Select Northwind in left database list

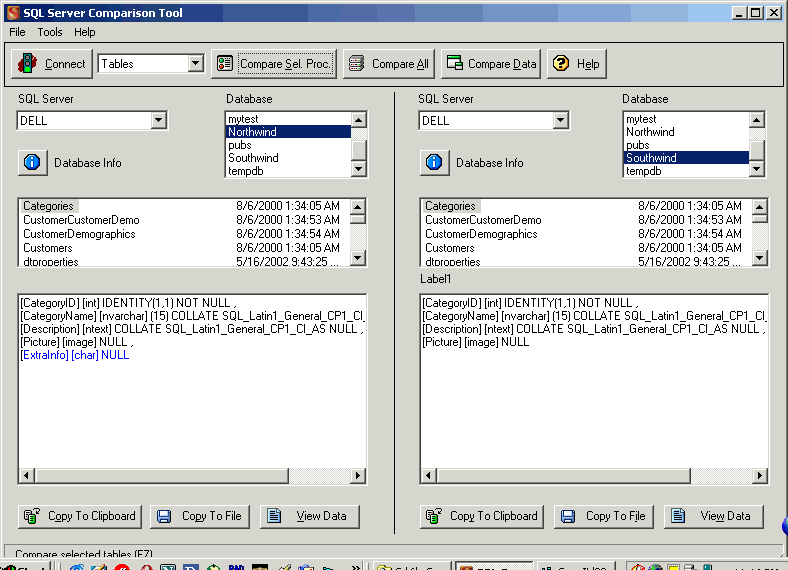(288, 132)
